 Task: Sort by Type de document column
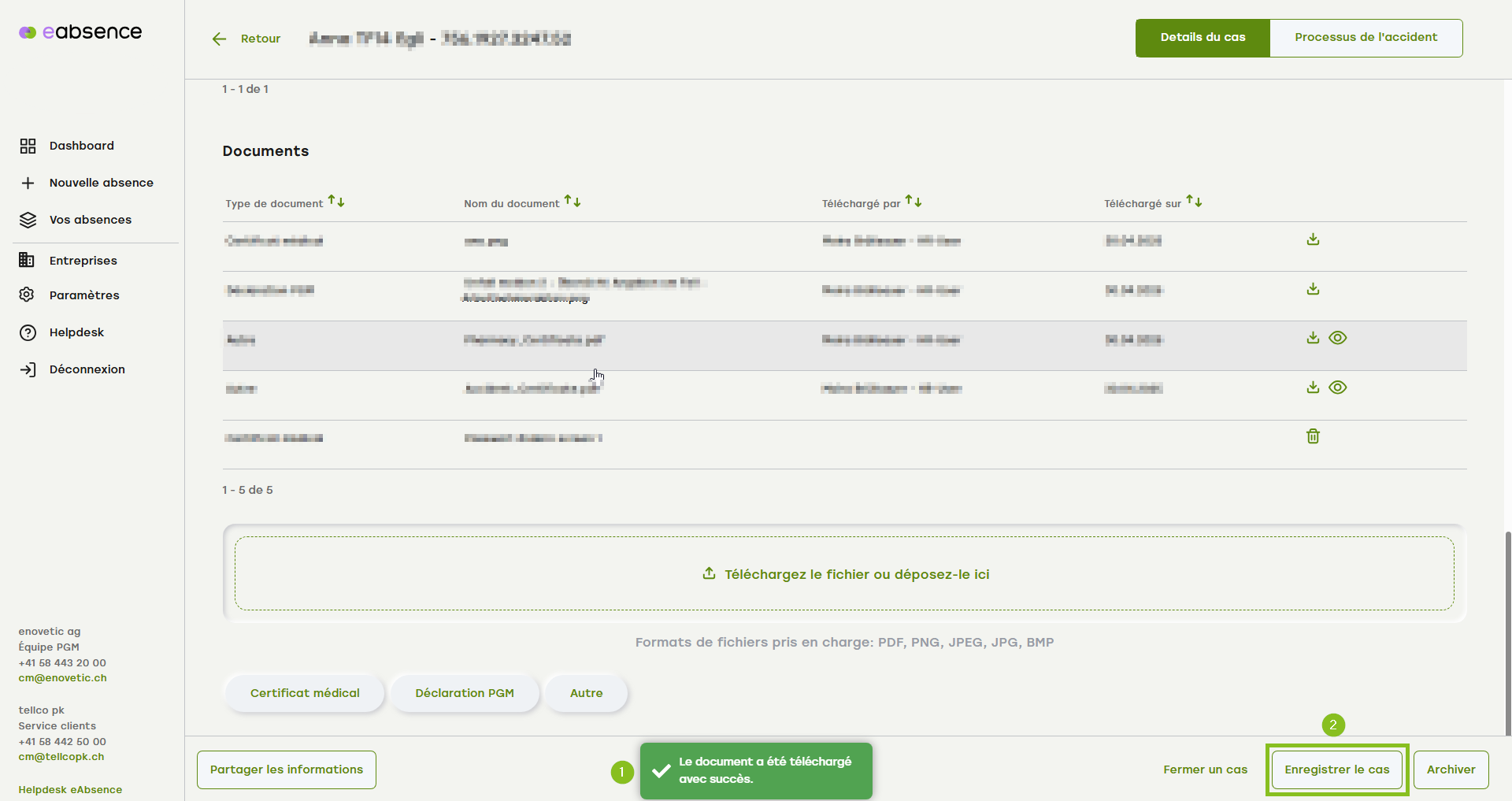[x=336, y=202]
